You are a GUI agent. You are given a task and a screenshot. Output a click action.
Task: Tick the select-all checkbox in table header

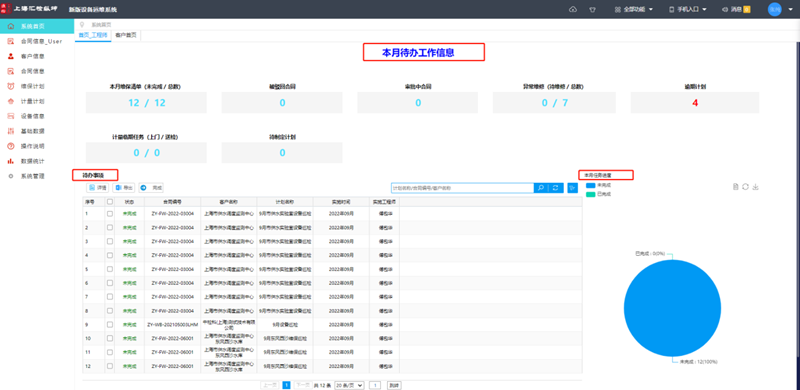(110, 202)
